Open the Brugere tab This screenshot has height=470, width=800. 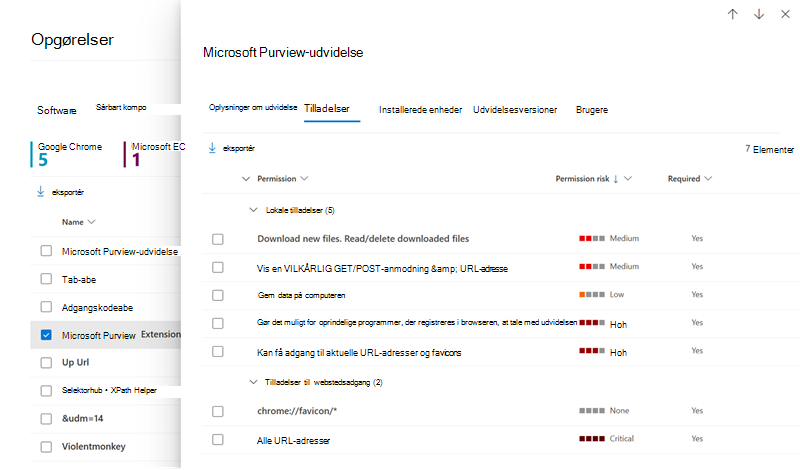point(592,110)
